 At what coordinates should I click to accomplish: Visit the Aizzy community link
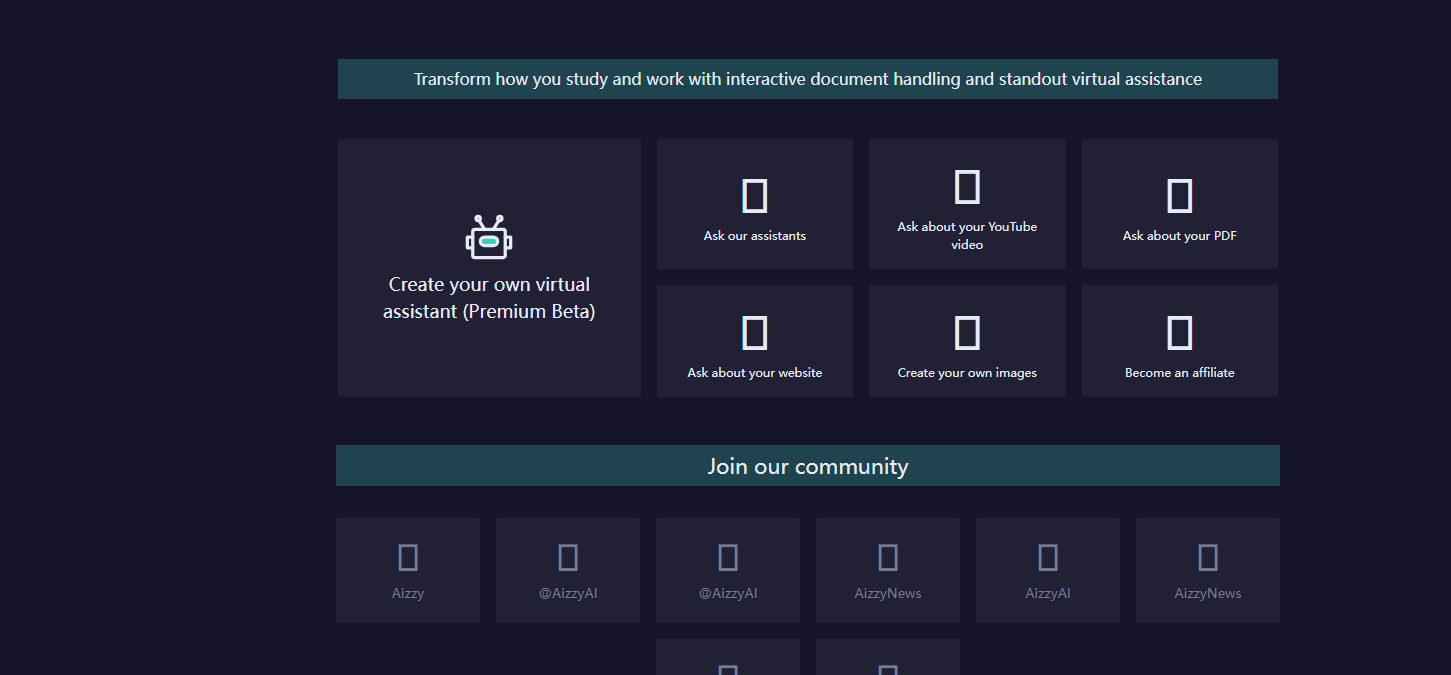pos(408,570)
